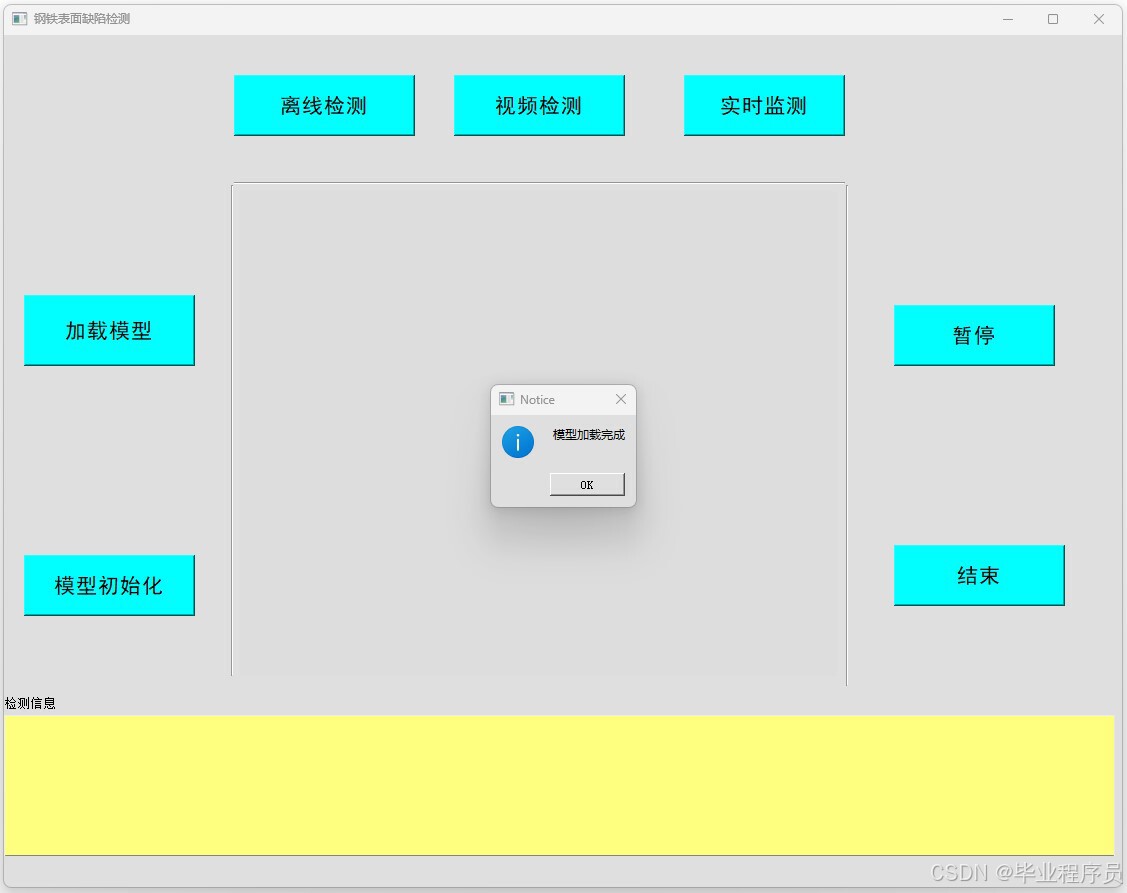The width and height of the screenshot is (1127, 893).
Task: Click inside the yellow 检测信息 text area
Action: pos(559,785)
